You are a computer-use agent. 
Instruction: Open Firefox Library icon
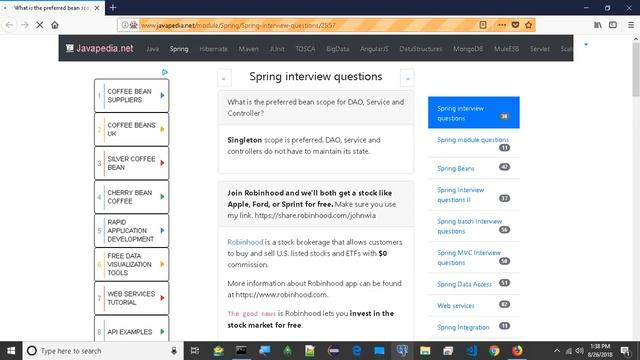(598, 25)
